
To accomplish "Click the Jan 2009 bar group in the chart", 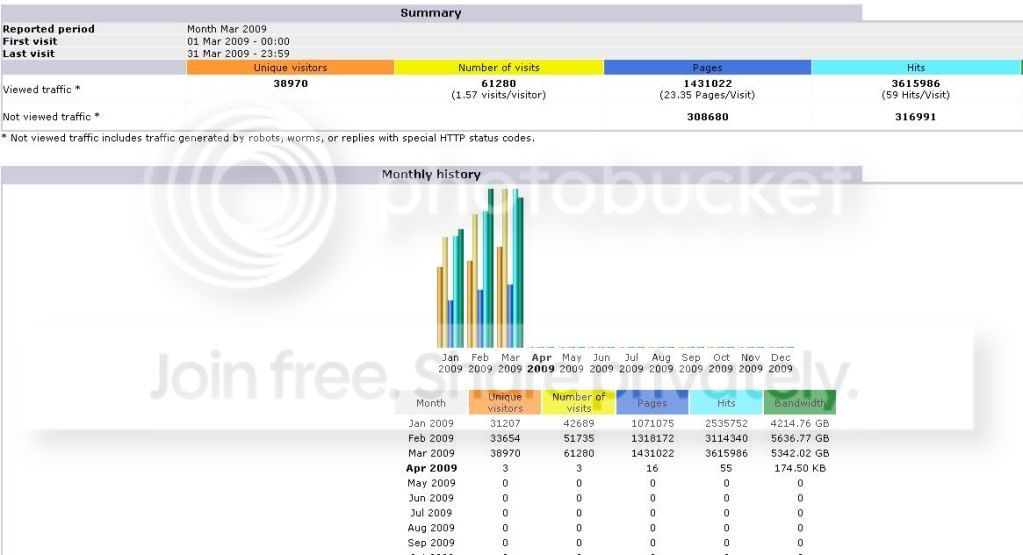I will 450,288.
